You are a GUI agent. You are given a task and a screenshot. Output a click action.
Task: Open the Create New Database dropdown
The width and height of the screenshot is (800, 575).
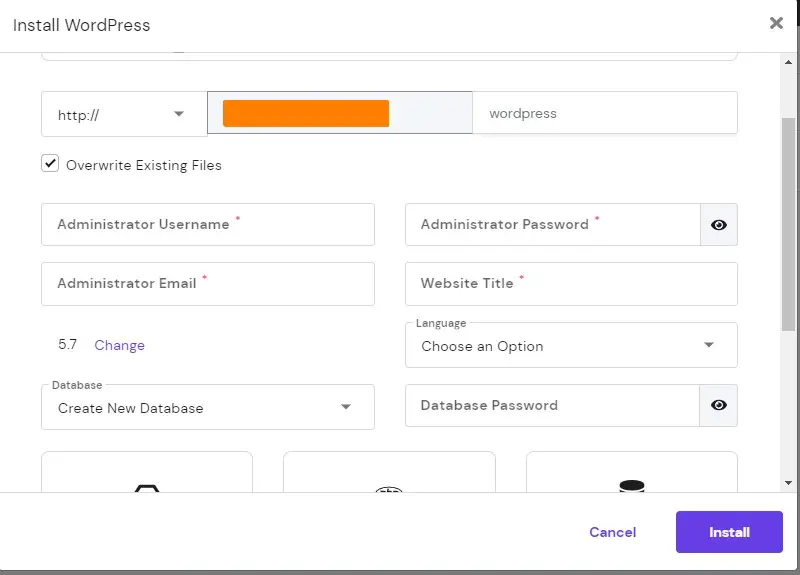tap(208, 407)
